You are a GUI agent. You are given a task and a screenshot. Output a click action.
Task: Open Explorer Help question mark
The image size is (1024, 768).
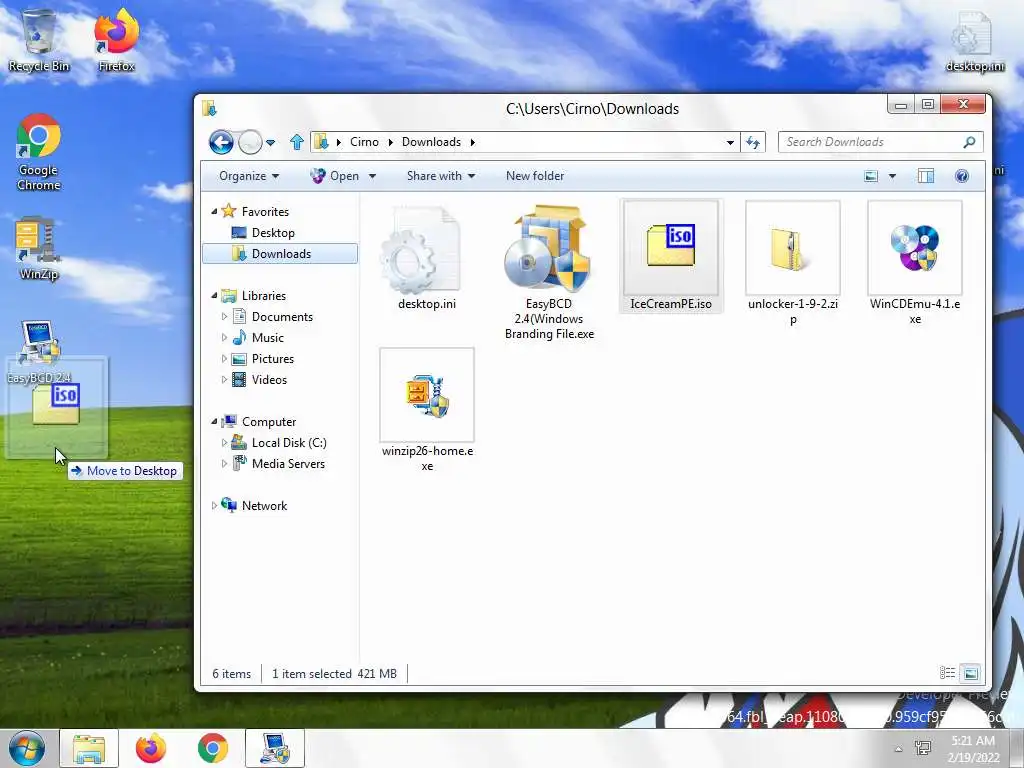pyautogui.click(x=961, y=176)
